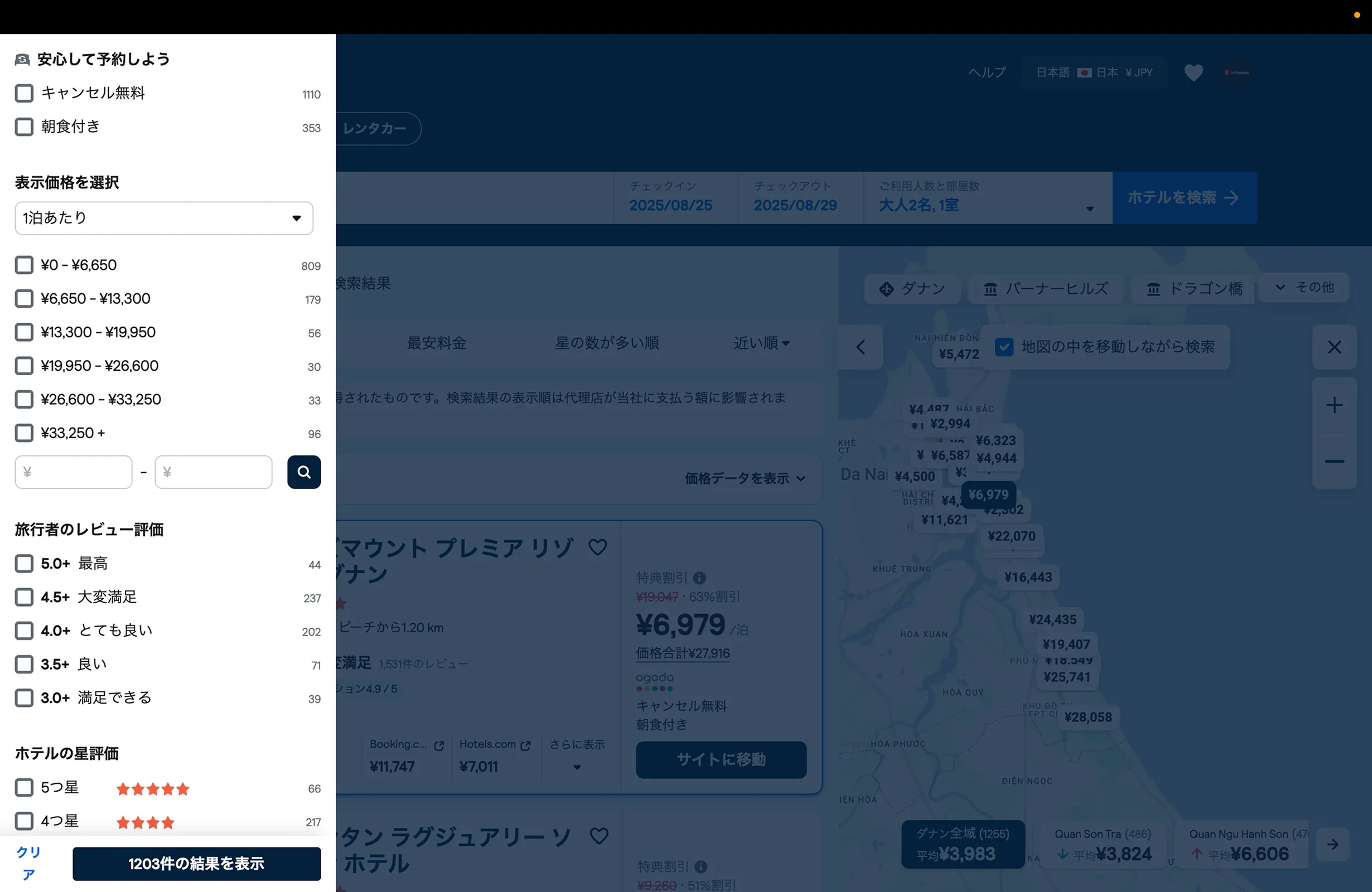This screenshot has height=892, width=1372.
Task: Click the maximum price input field
Action: click(x=213, y=472)
